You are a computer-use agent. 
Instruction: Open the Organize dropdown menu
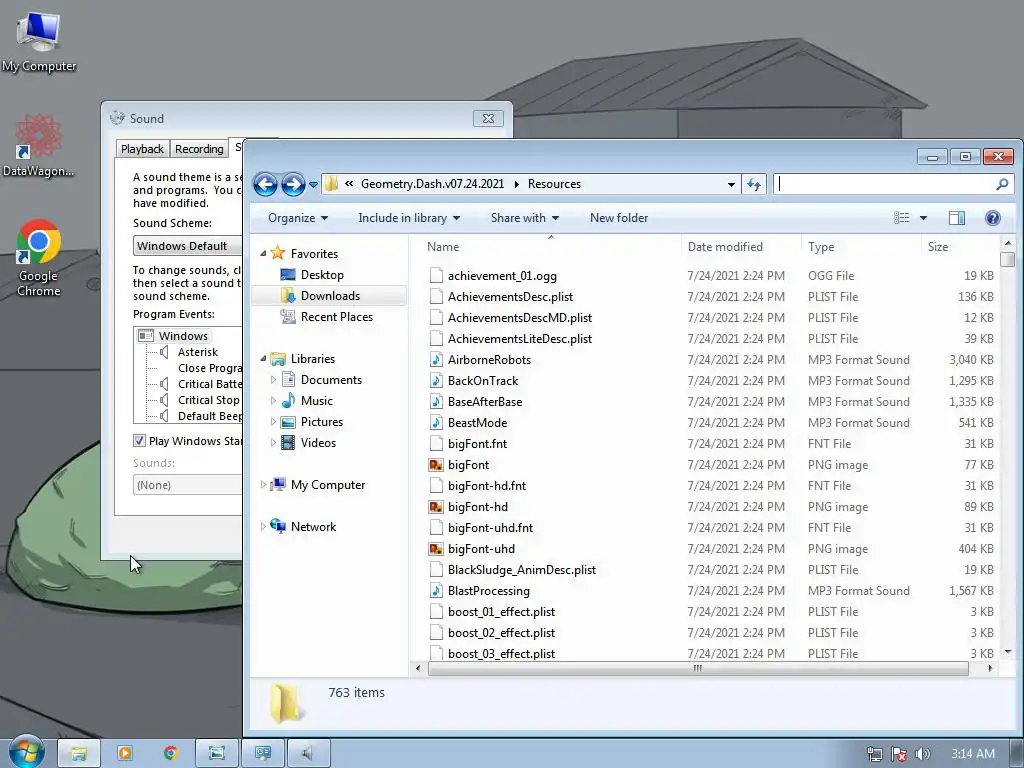pyautogui.click(x=298, y=218)
